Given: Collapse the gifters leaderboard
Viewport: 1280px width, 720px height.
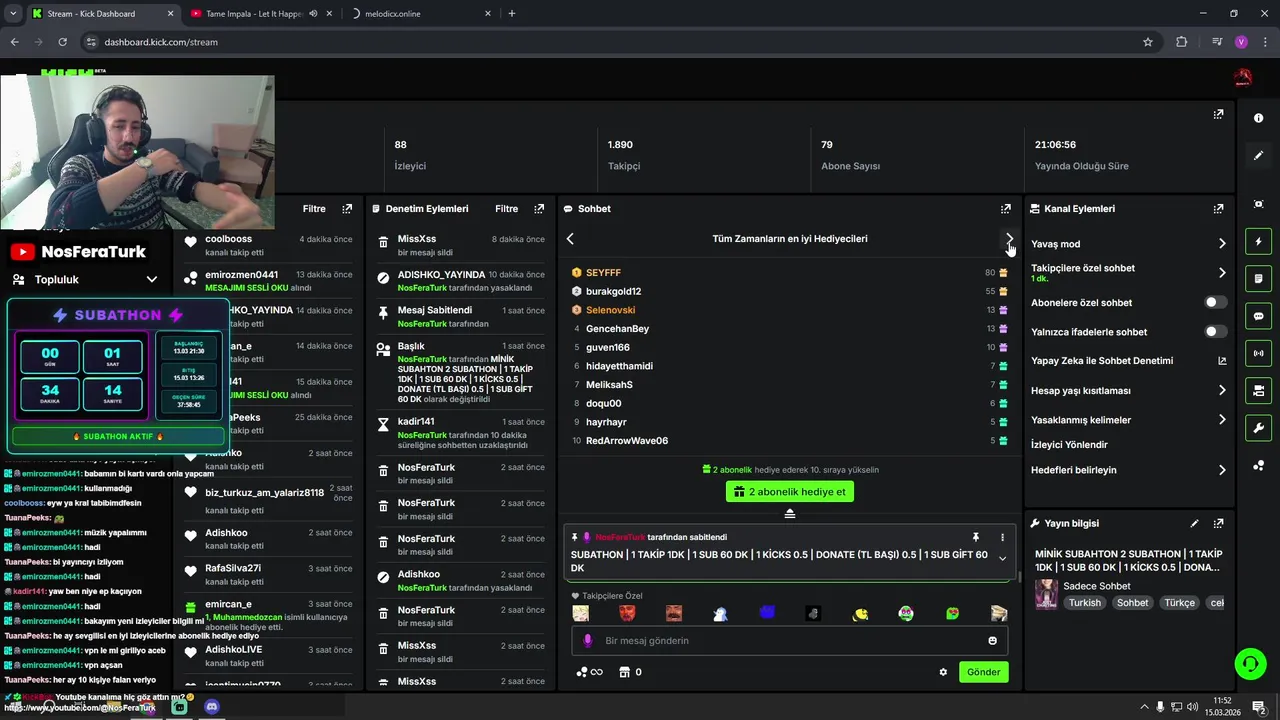Looking at the screenshot, I should tap(789, 513).
